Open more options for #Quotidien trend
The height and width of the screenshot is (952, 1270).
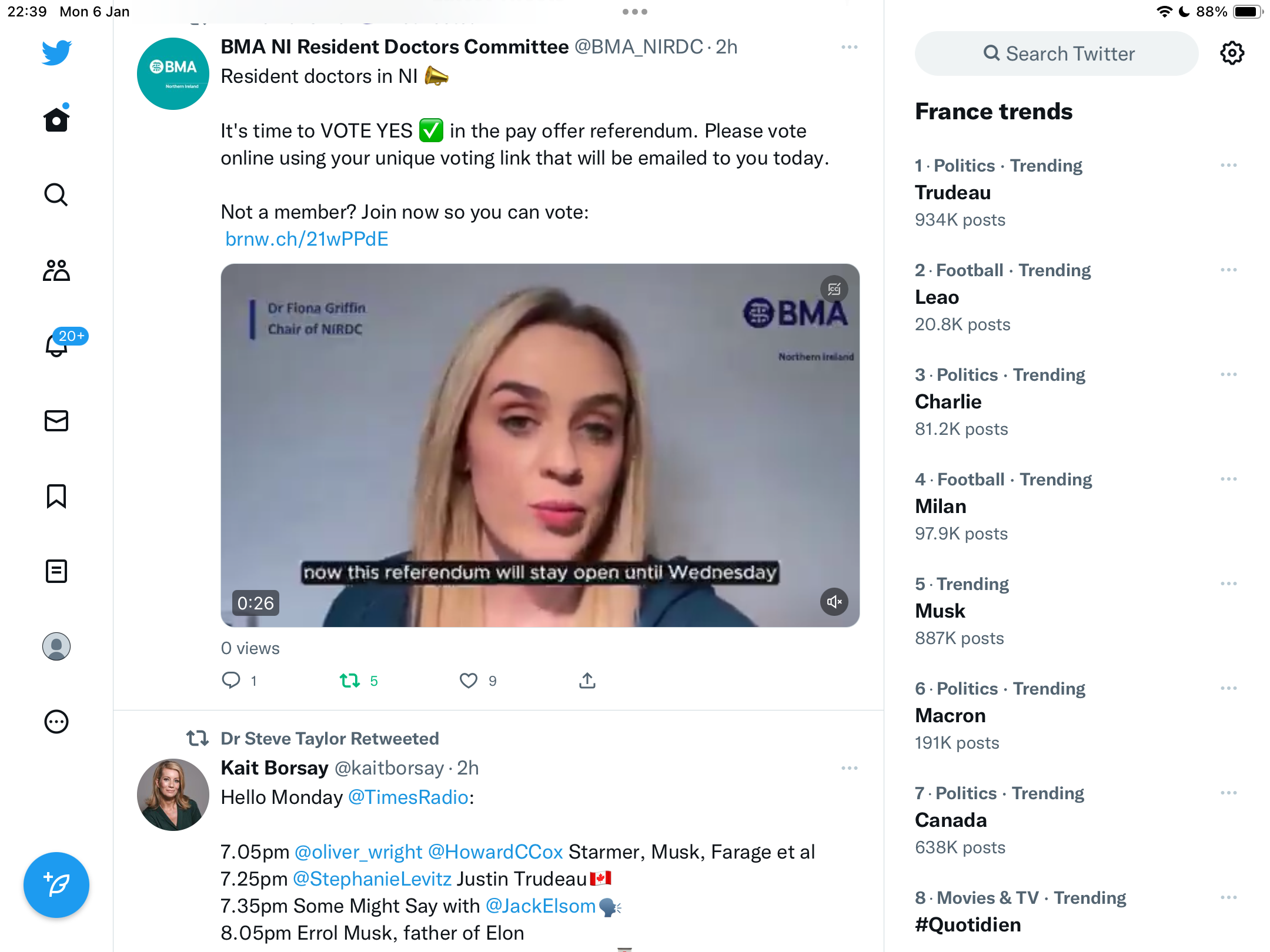tap(1229, 898)
